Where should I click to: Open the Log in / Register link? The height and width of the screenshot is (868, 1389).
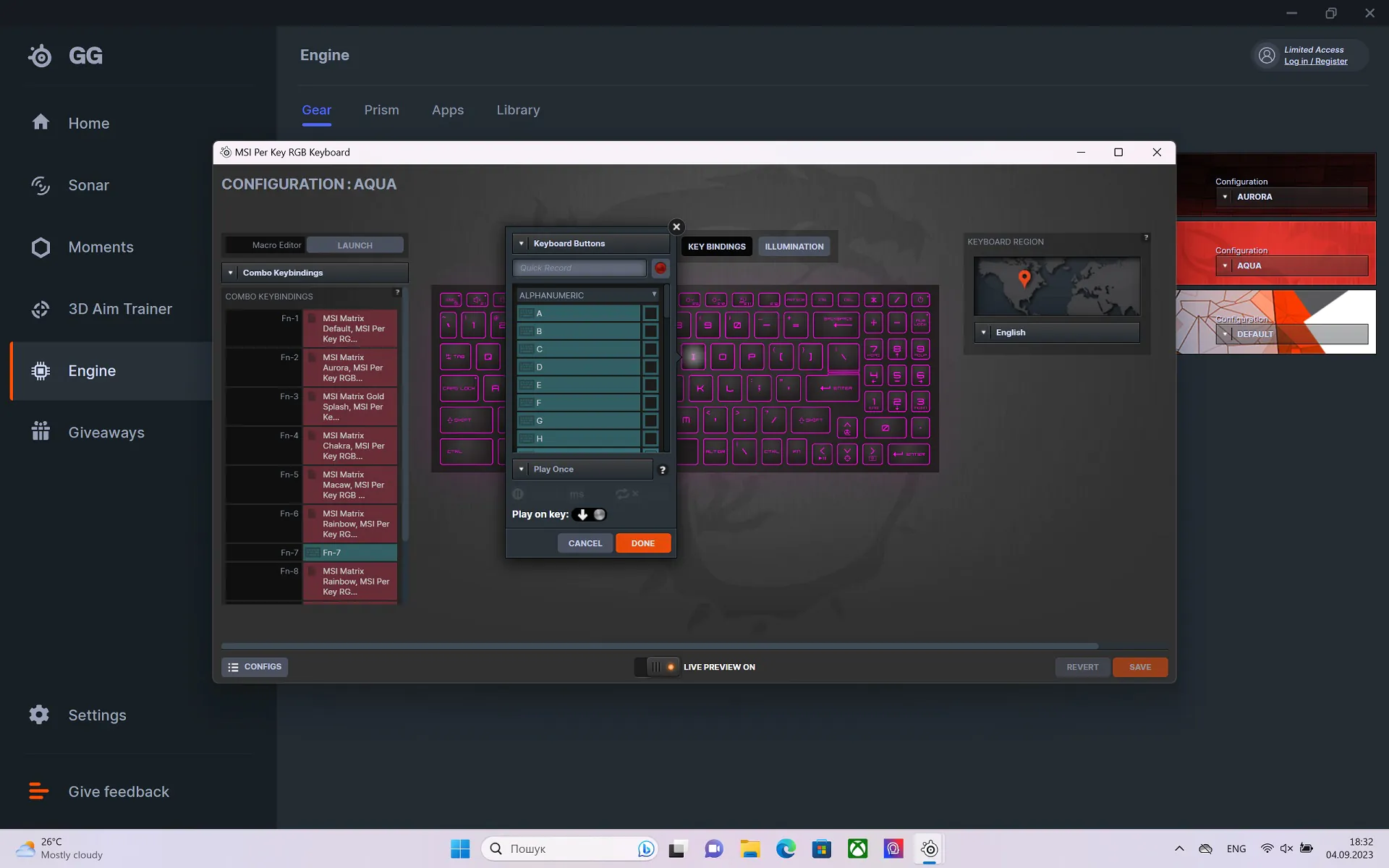pos(1315,61)
